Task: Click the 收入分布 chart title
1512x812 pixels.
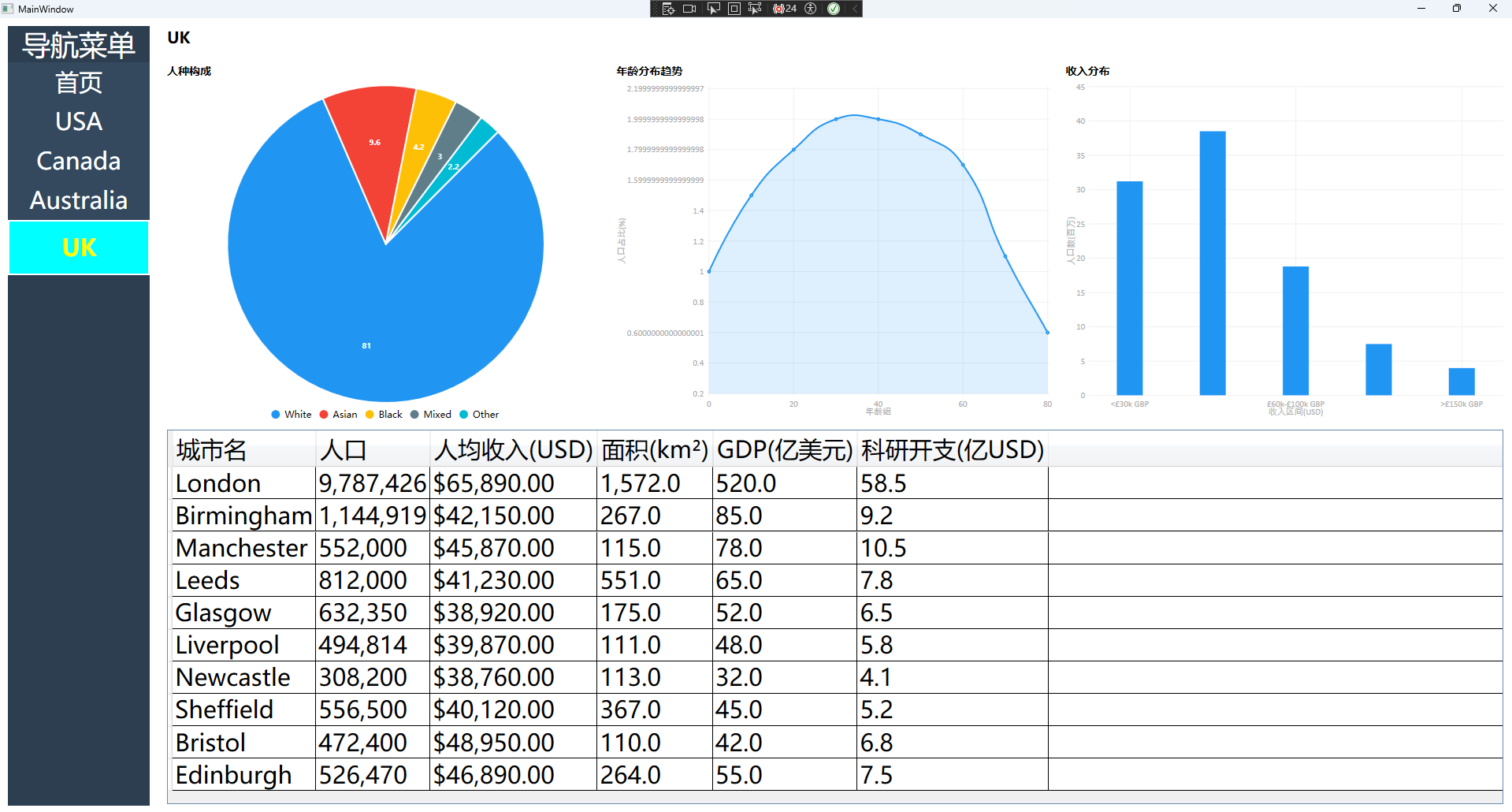Action: click(1087, 71)
